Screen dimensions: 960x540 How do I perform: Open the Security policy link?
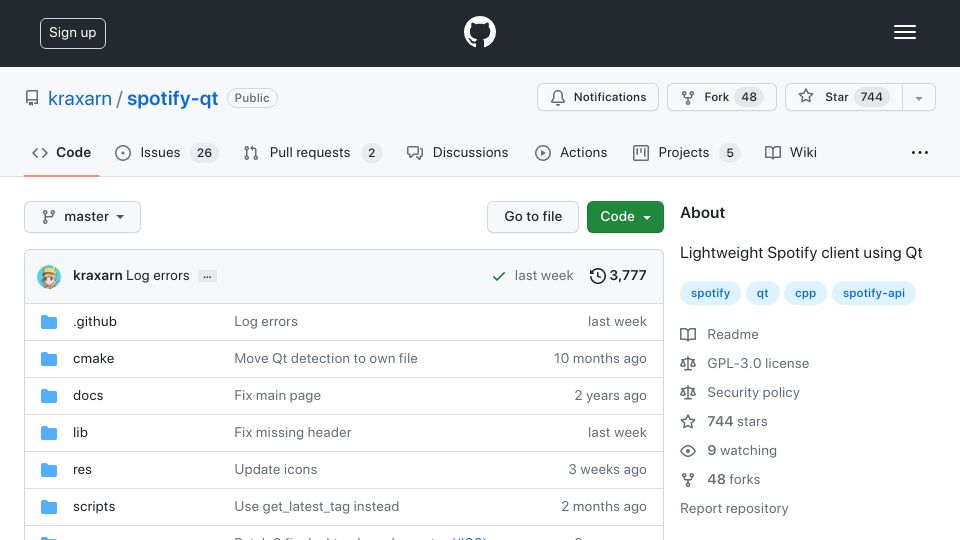[x=740, y=392]
